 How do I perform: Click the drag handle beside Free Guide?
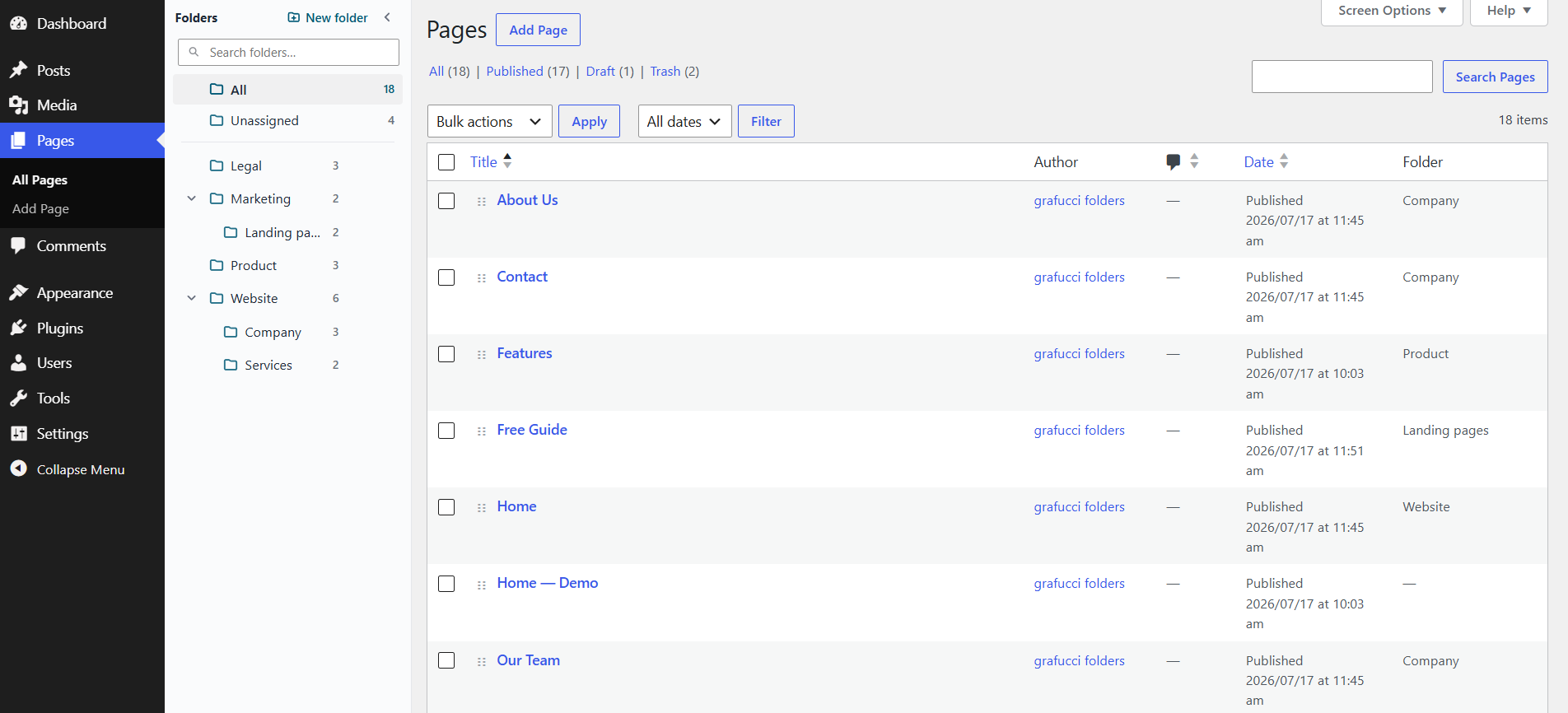pyautogui.click(x=482, y=431)
